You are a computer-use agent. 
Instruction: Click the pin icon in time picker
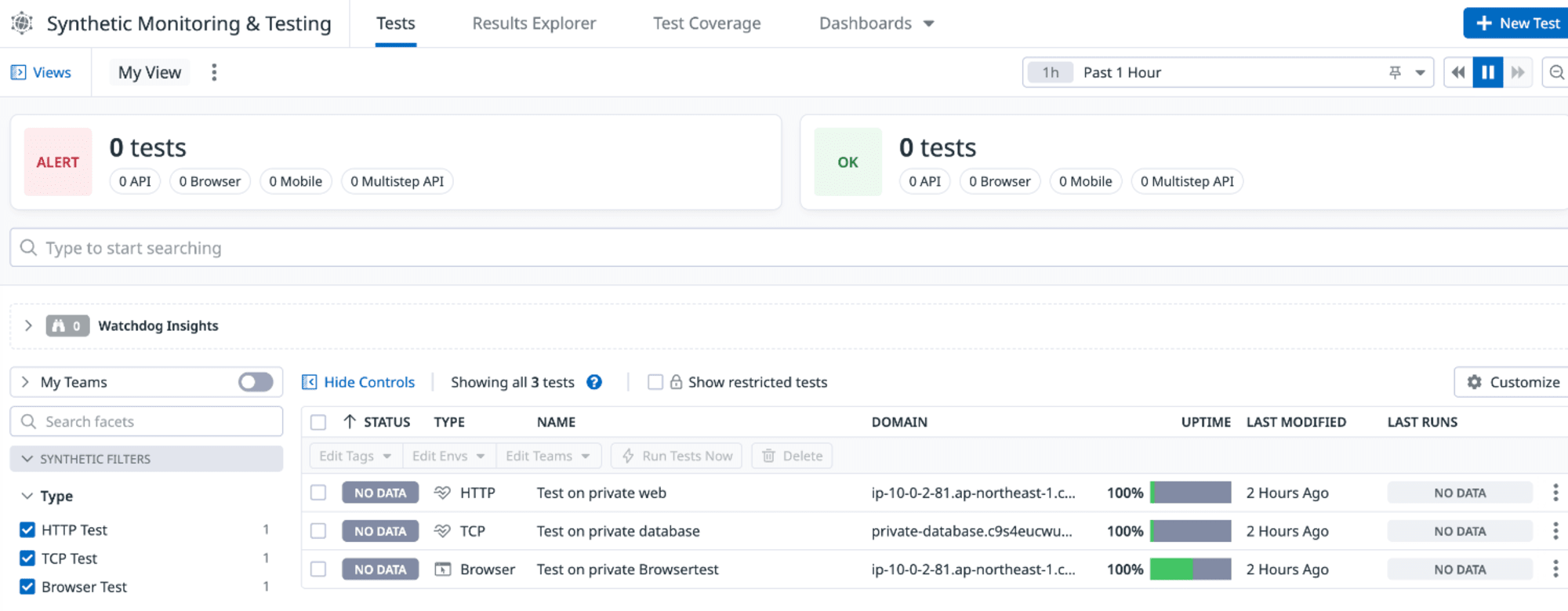(1395, 72)
